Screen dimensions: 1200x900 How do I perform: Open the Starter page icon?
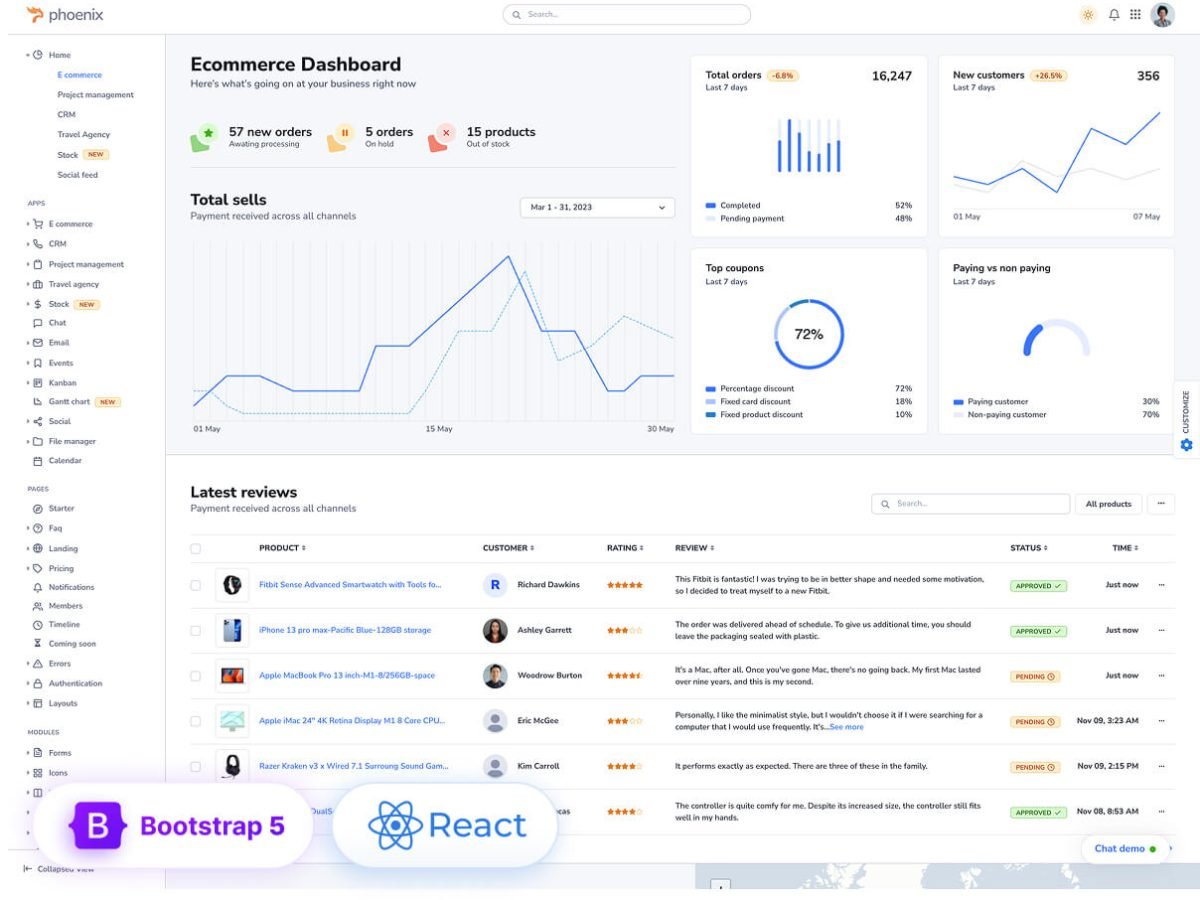pos(38,509)
